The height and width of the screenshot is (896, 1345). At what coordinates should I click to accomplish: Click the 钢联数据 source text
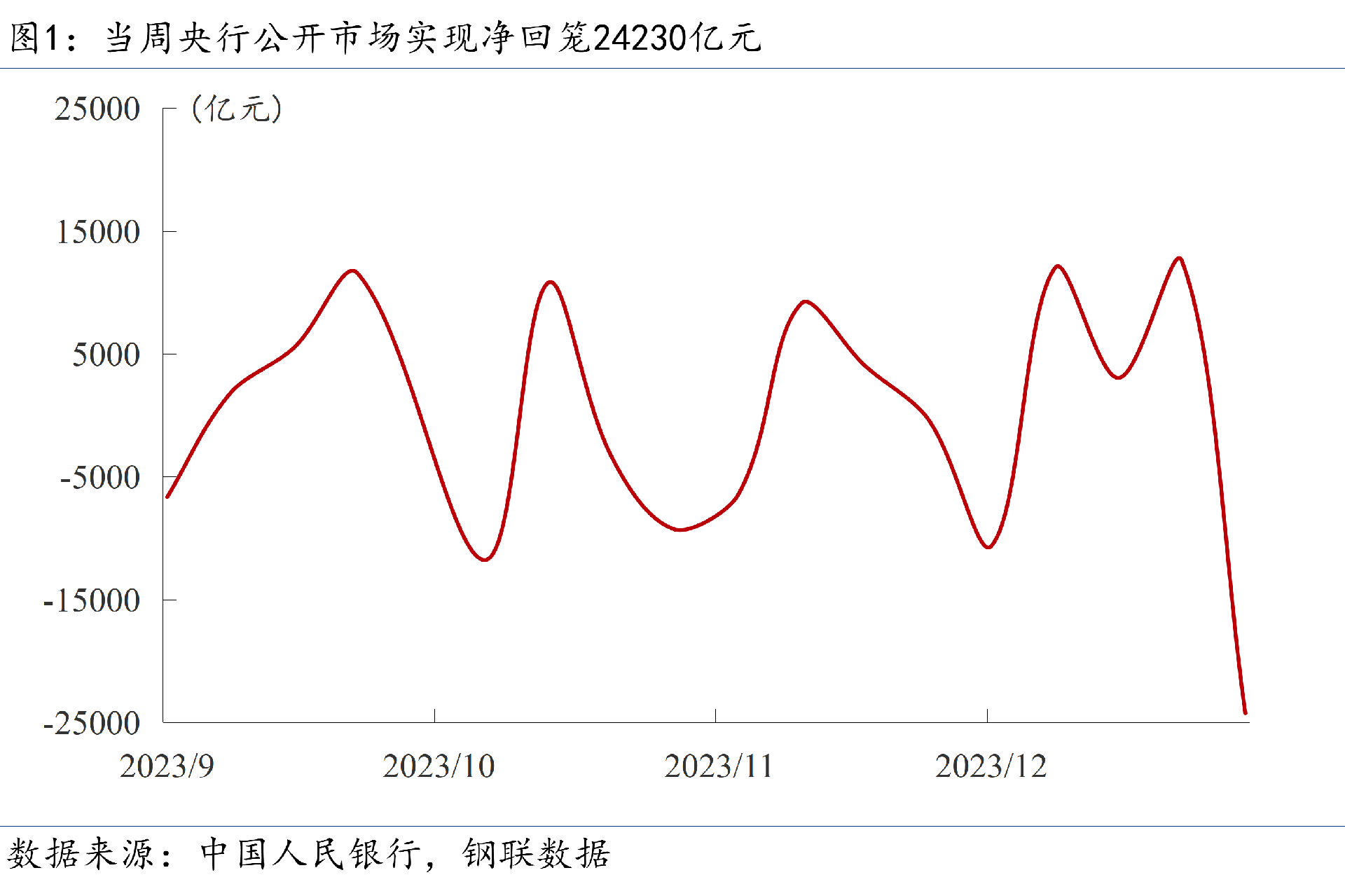[536, 854]
